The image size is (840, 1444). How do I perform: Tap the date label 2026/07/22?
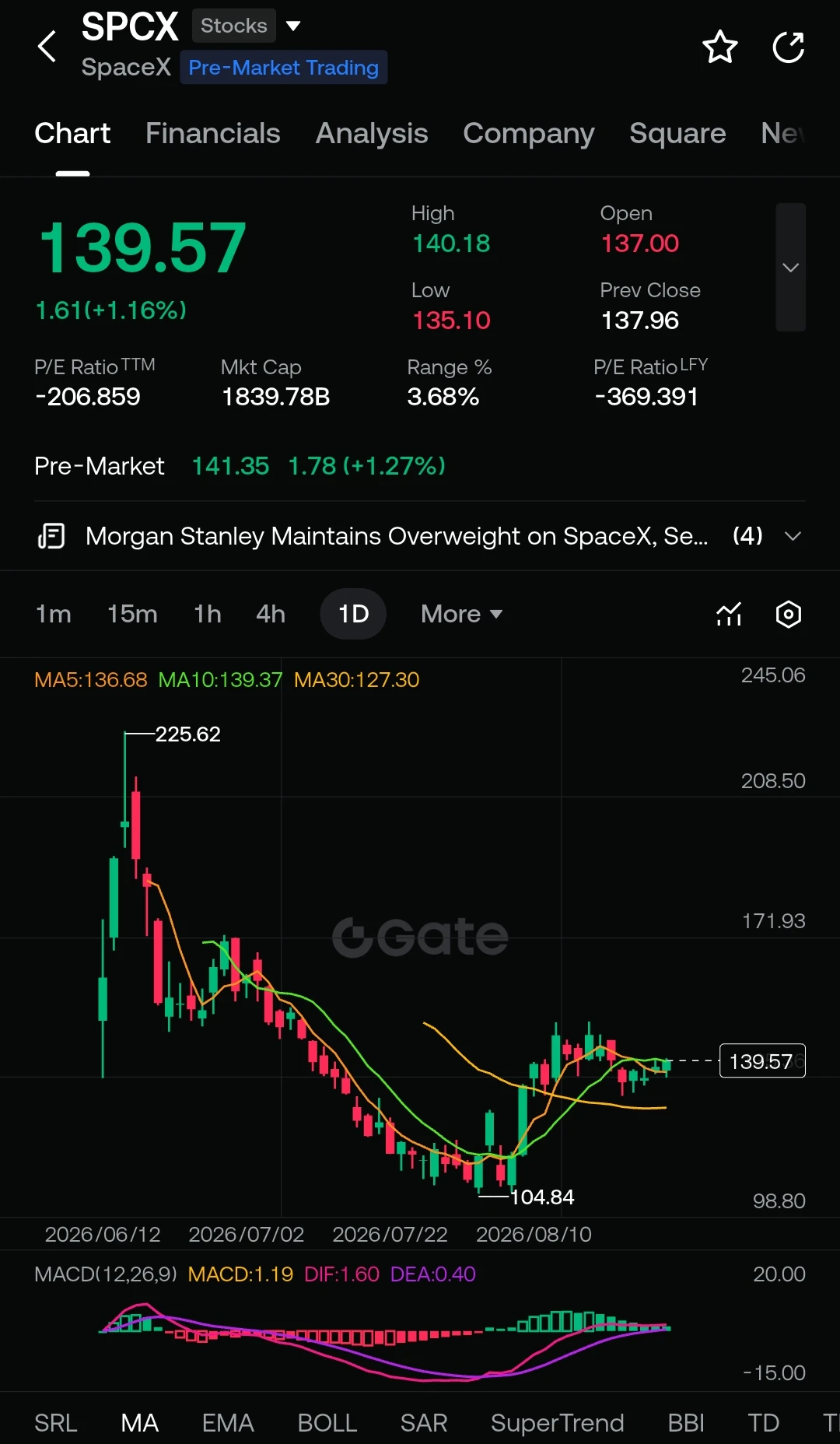pyautogui.click(x=390, y=1235)
